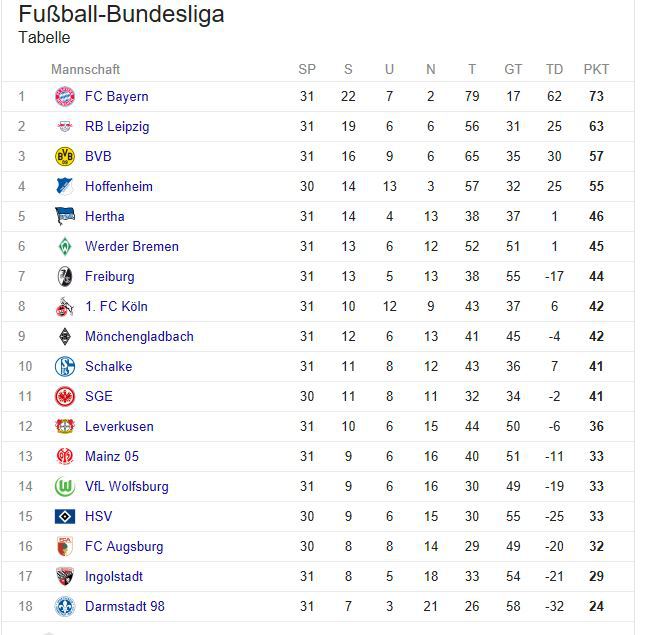
Task: Click the Werder Bremen green logo
Action: pos(65,247)
